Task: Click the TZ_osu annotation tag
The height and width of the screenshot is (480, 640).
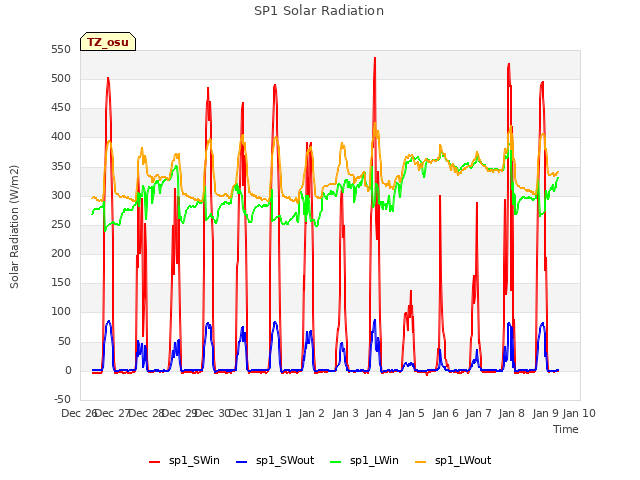Action: 108,42
